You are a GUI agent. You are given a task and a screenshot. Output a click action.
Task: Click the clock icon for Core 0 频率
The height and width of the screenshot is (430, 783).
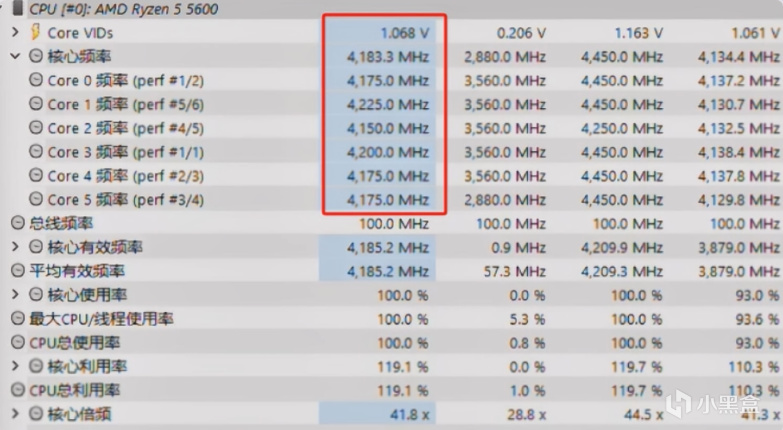36,80
